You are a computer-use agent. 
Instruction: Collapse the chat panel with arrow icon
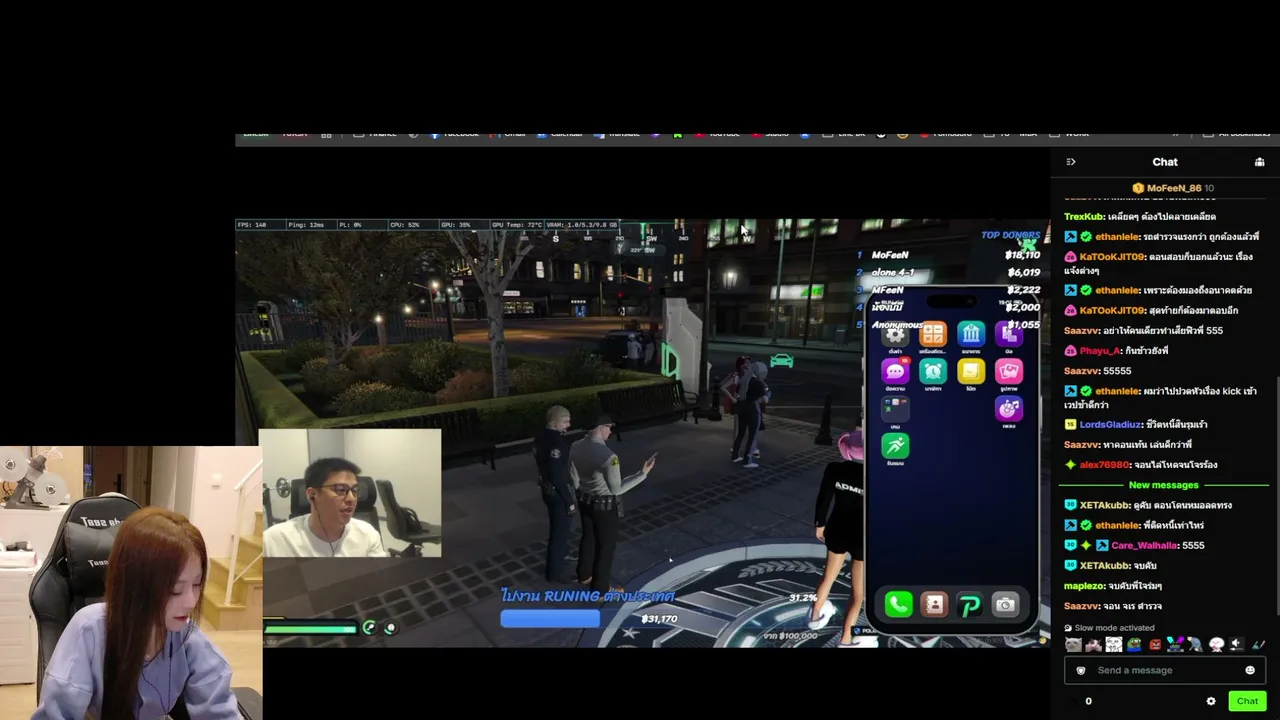pyautogui.click(x=1071, y=162)
